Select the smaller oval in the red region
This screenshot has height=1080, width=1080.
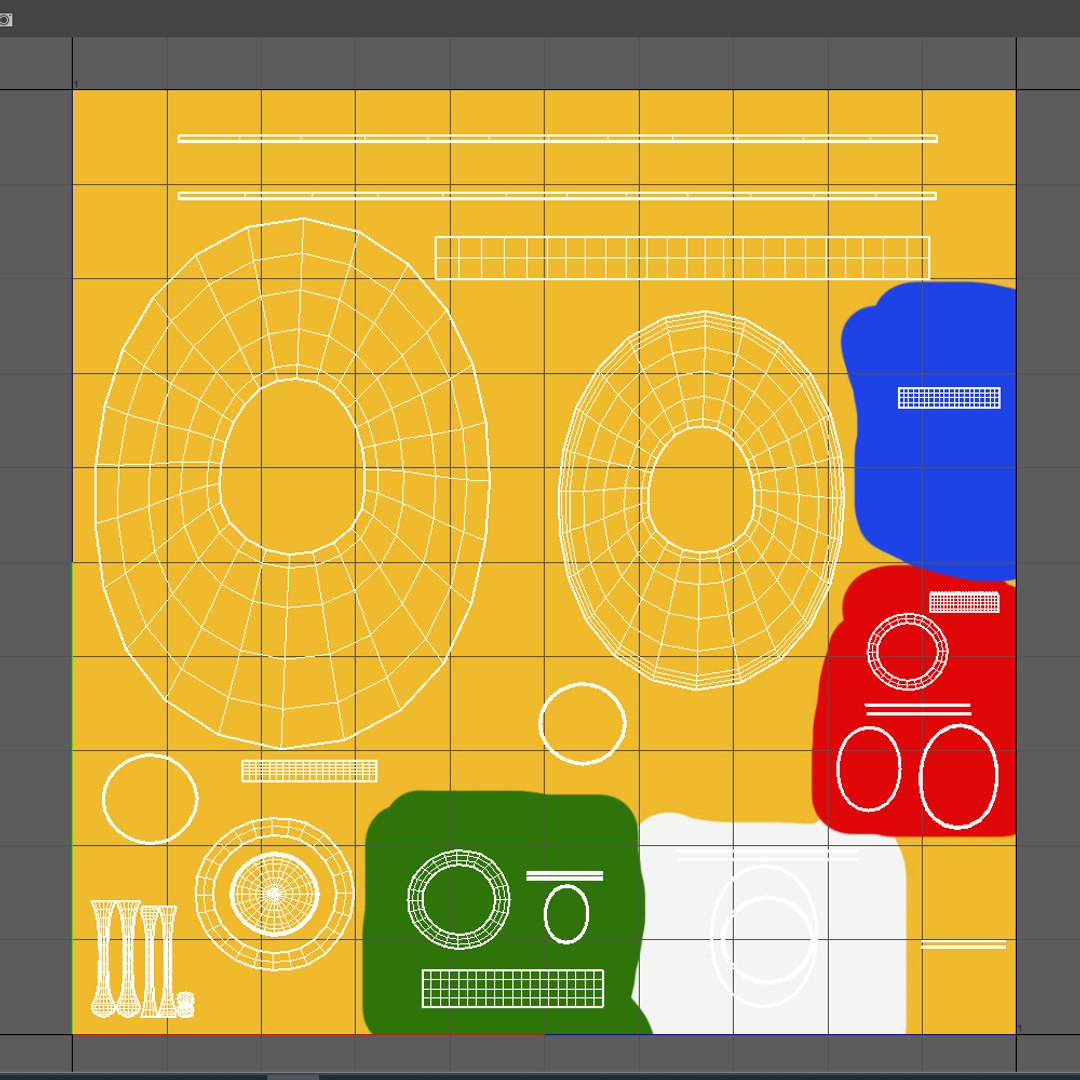[869, 768]
